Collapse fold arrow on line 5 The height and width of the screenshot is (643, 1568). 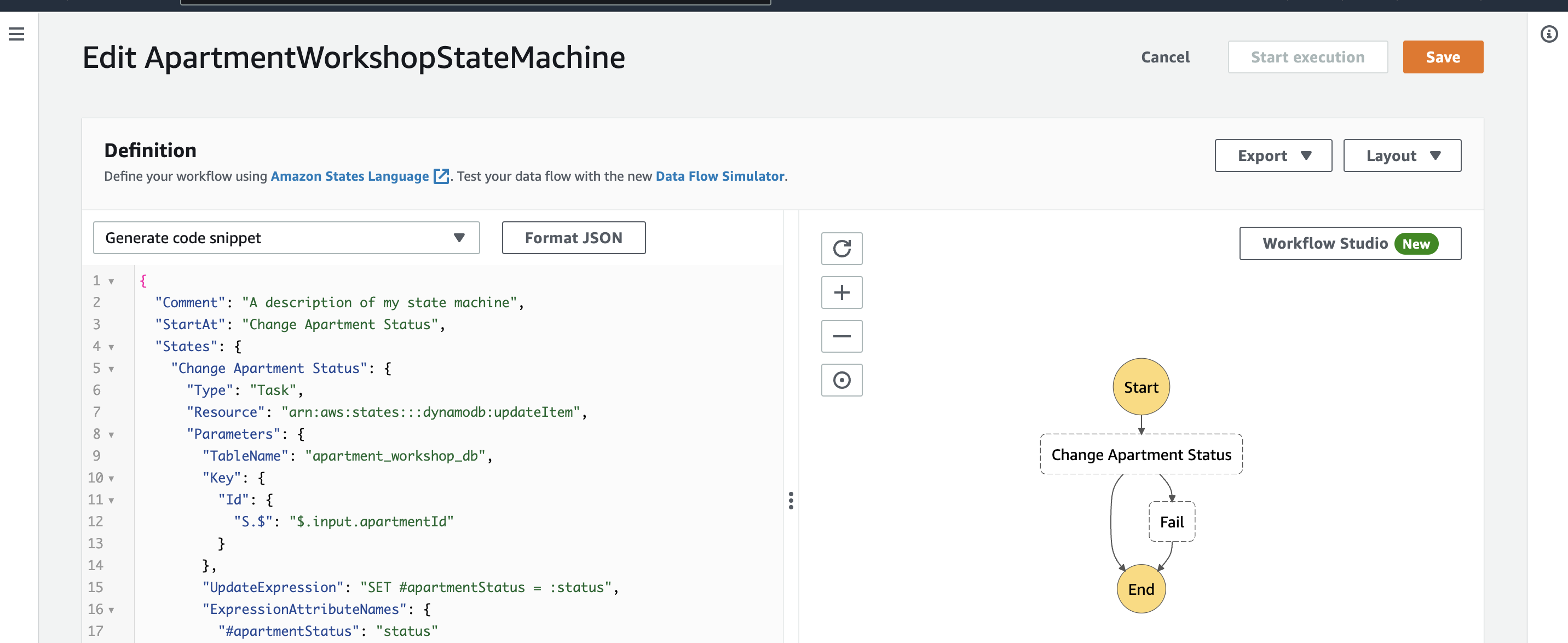[111, 369]
